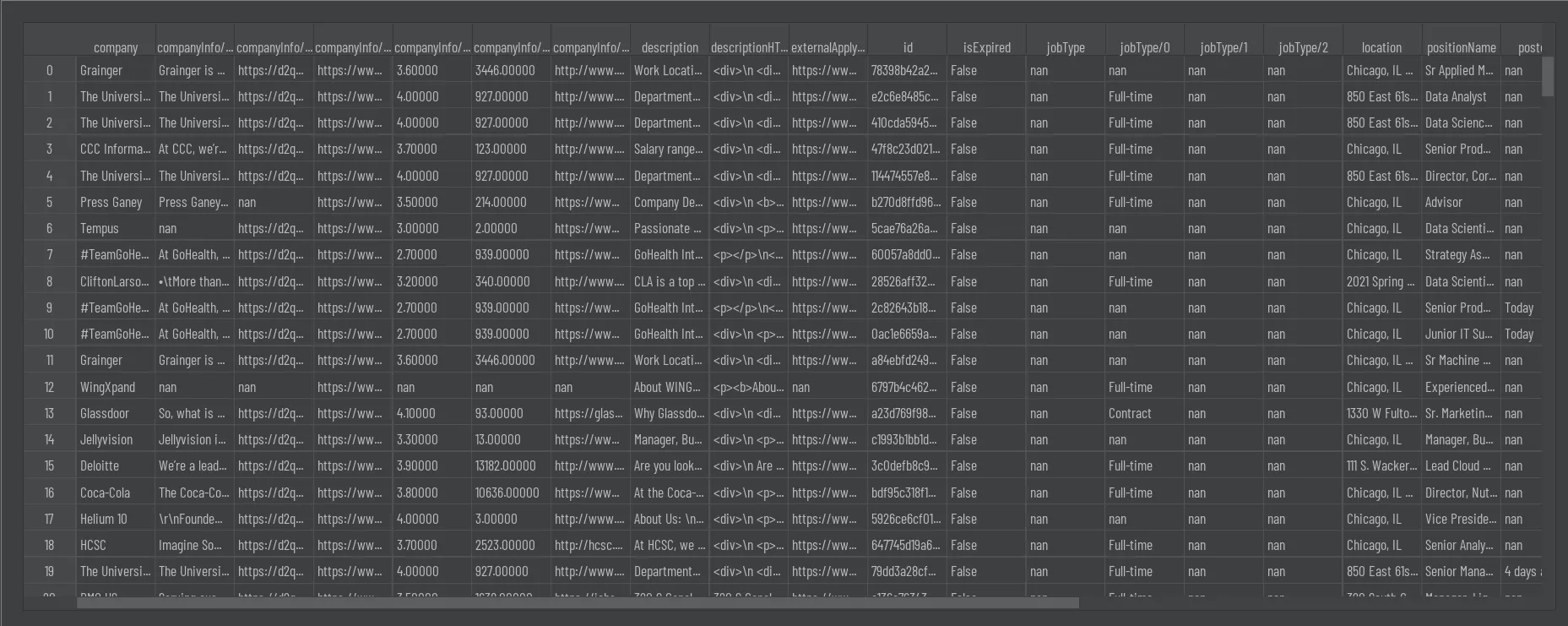
Task: Click the '6797b4c462...' id cell
Action: coord(908,387)
